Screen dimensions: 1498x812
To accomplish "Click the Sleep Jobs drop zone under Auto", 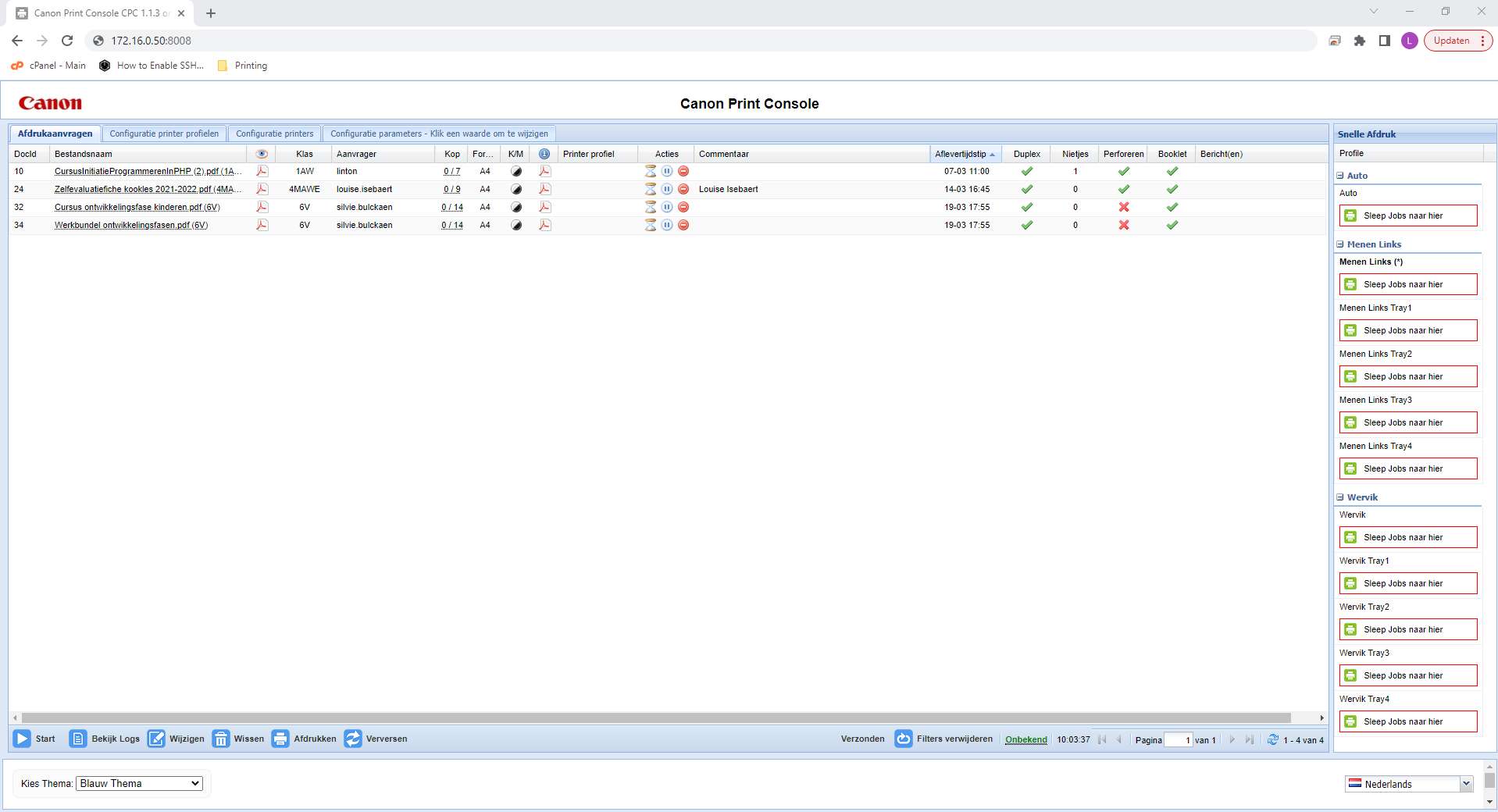I will tap(1408, 215).
